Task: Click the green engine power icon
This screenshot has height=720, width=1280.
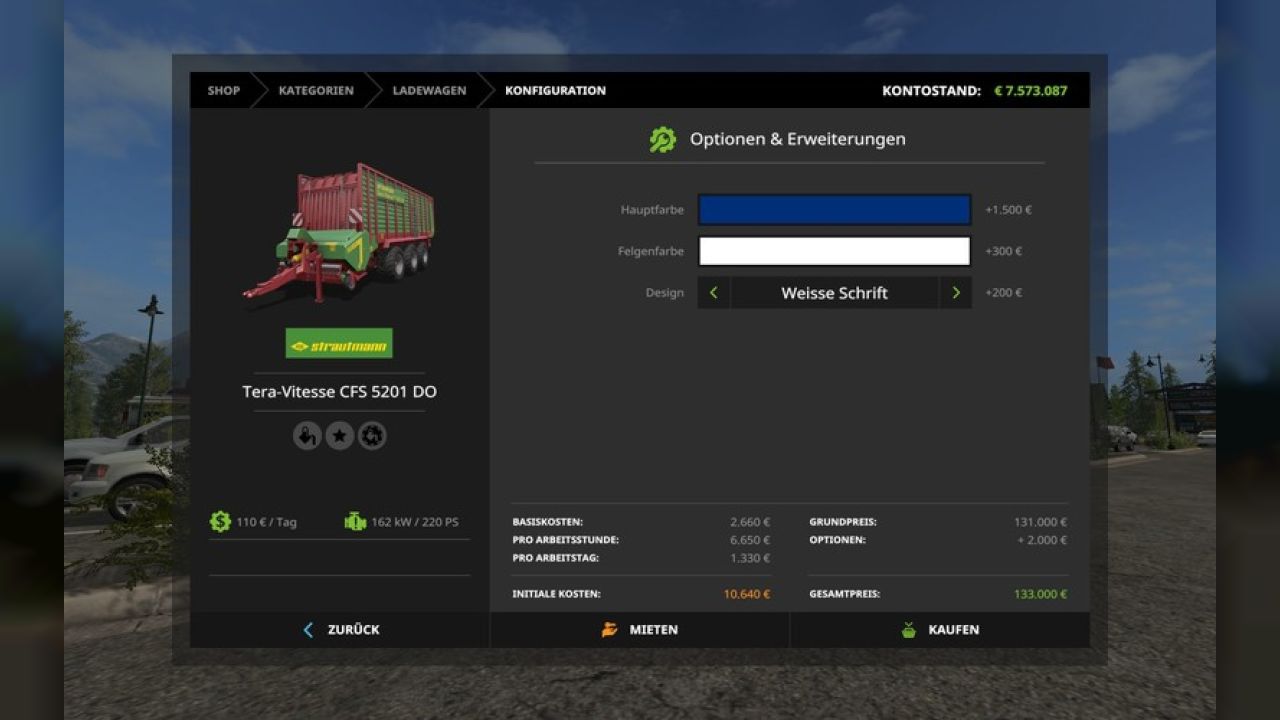Action: [x=355, y=522]
